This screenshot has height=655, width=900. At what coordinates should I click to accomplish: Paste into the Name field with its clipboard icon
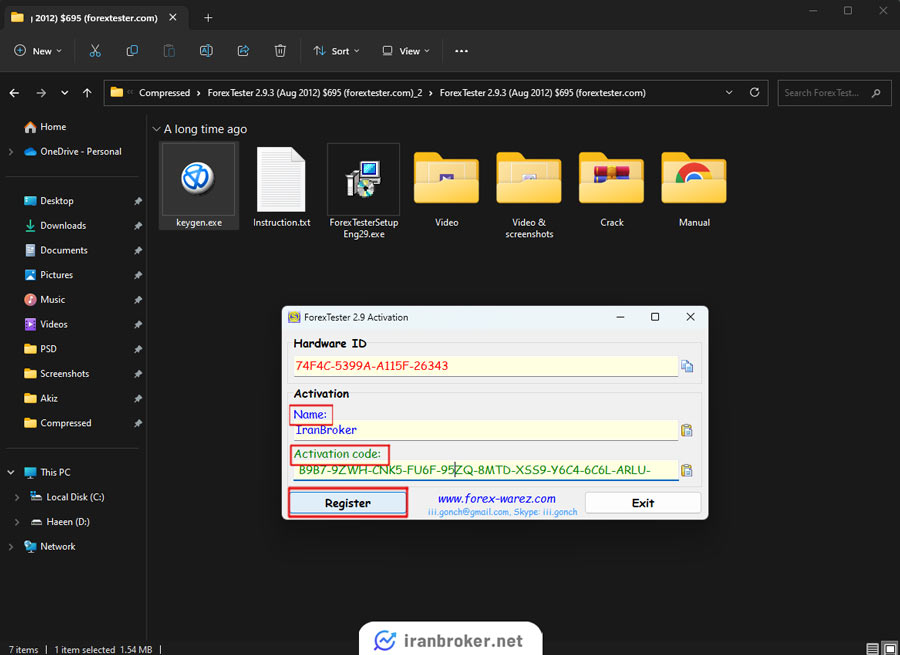coord(687,430)
